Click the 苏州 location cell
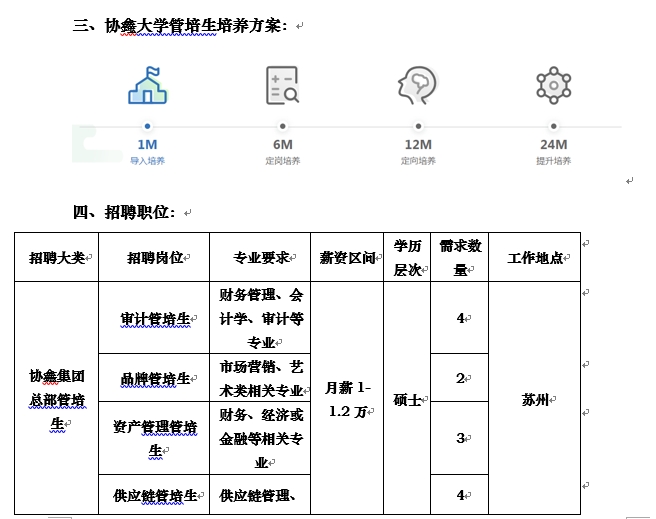This screenshot has width=656, height=519. (534, 398)
